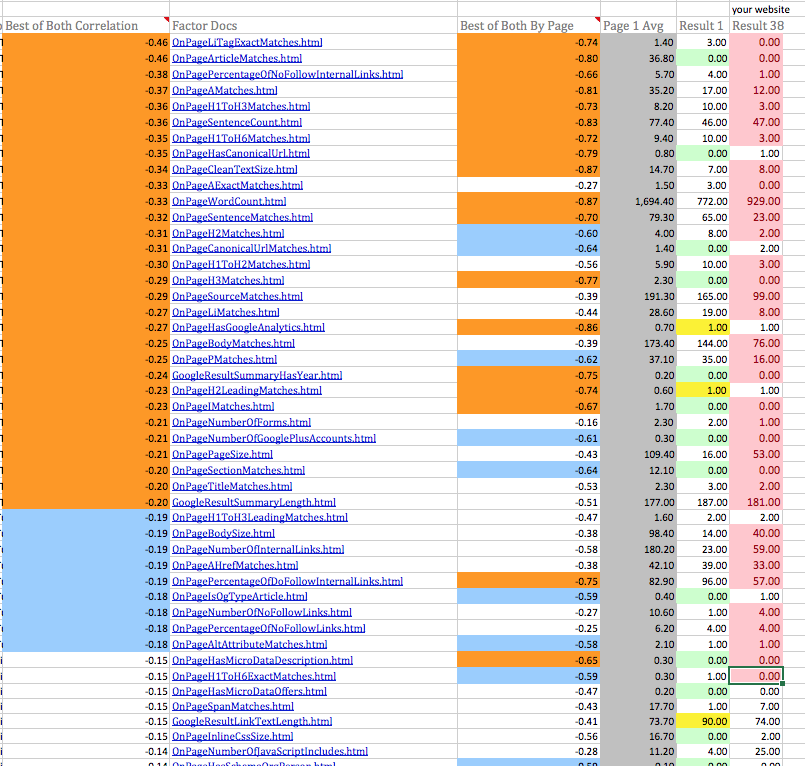Open the OnPageNumberOfNoFollowLinks.html link
The image size is (805, 766).
[262, 612]
